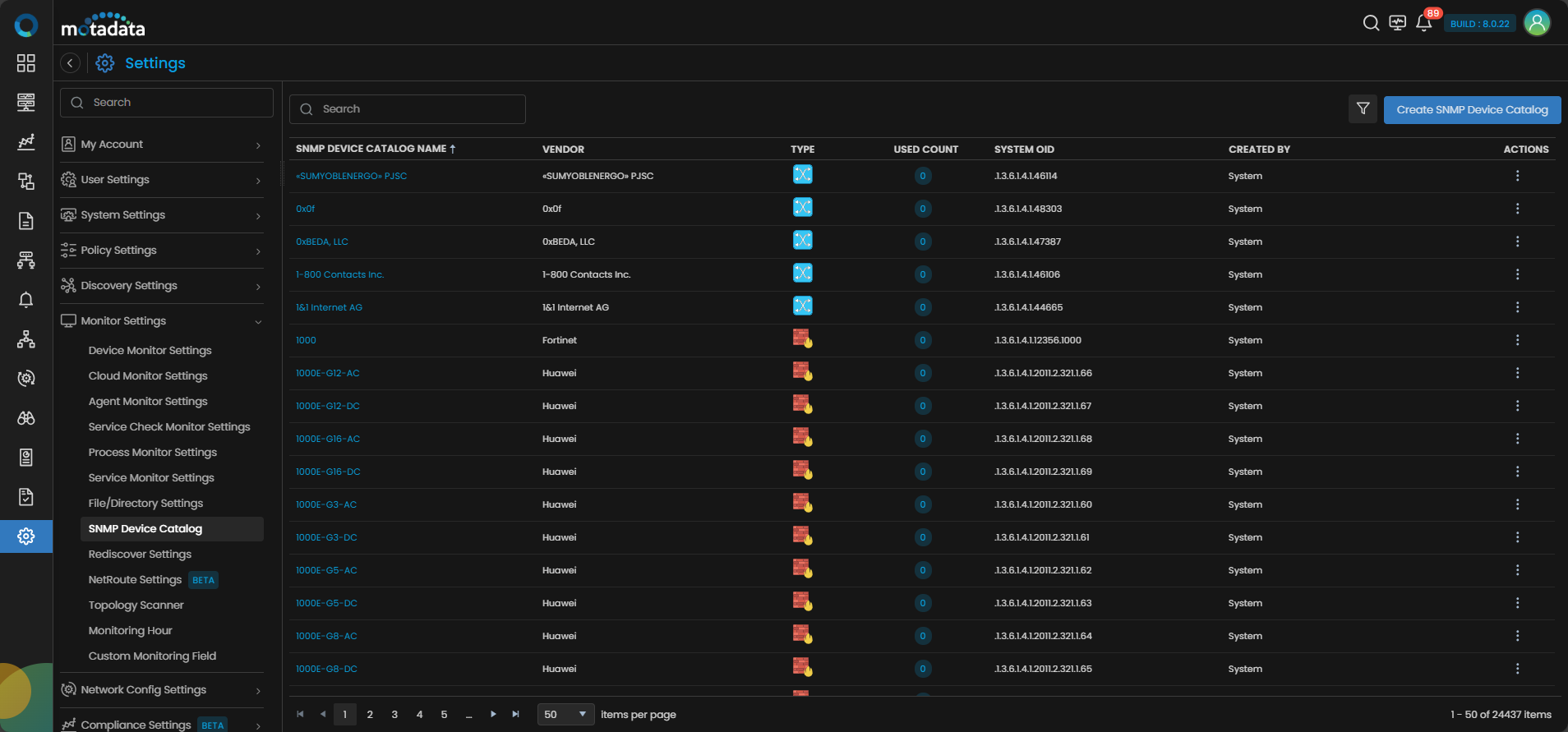Click the global search magnifier icon
This screenshot has height=732, width=1568.
[1371, 23]
